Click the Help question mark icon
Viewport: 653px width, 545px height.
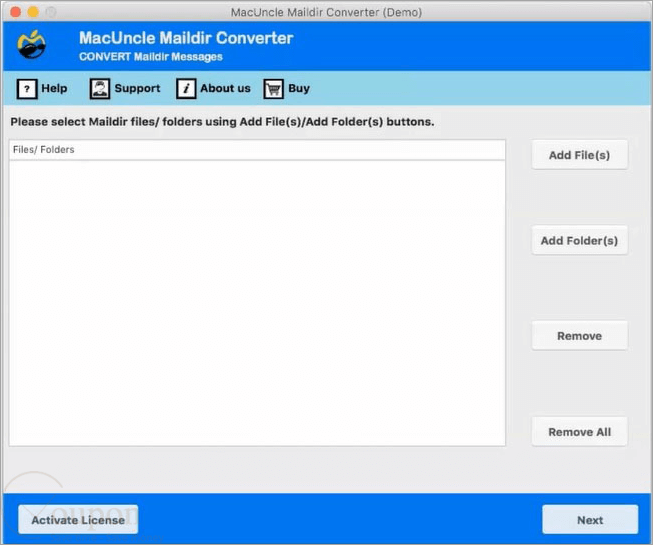(27, 89)
